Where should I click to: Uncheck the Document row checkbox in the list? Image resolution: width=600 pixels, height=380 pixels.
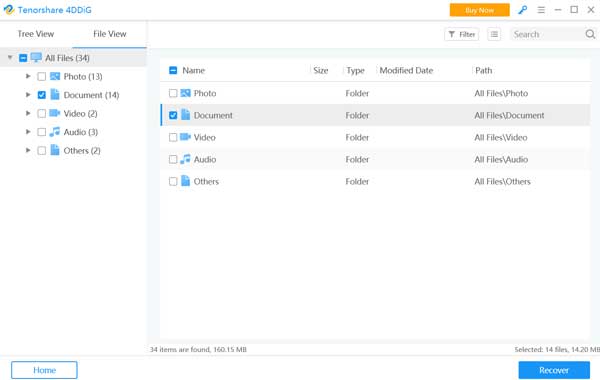point(173,115)
